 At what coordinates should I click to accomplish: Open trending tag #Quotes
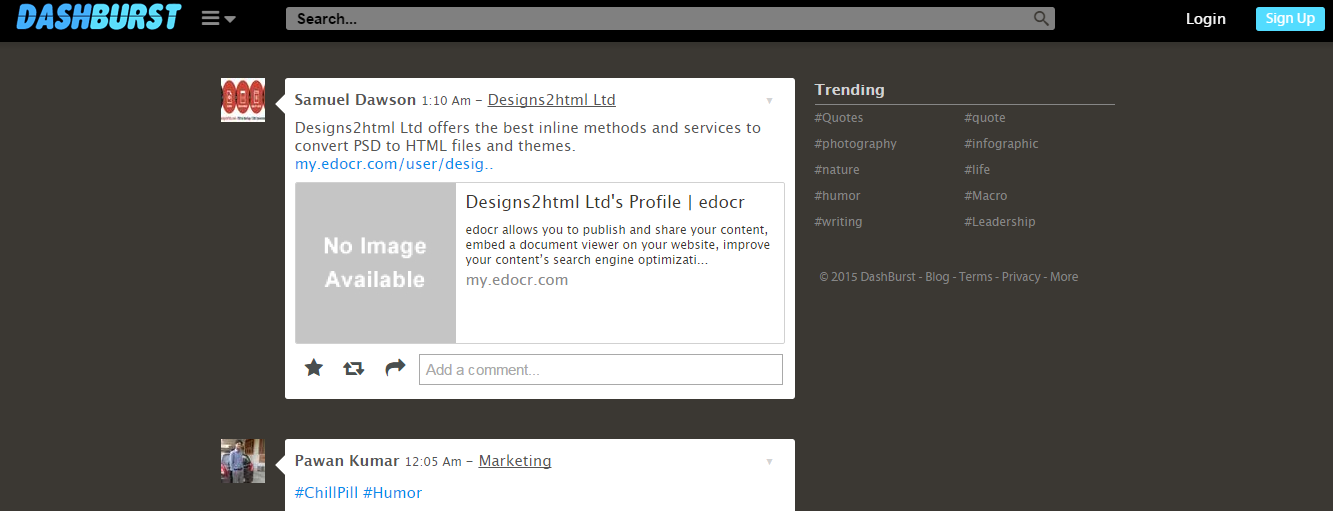(839, 118)
